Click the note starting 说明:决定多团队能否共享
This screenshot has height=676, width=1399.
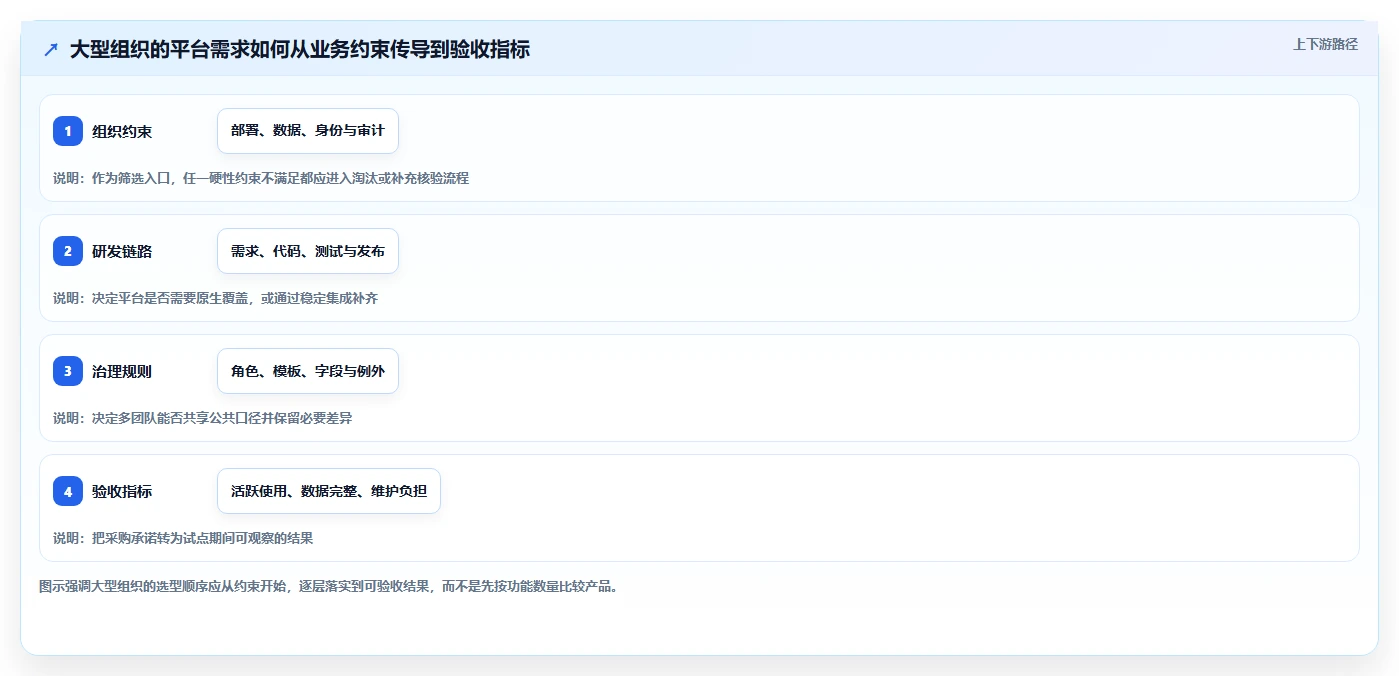click(202, 418)
